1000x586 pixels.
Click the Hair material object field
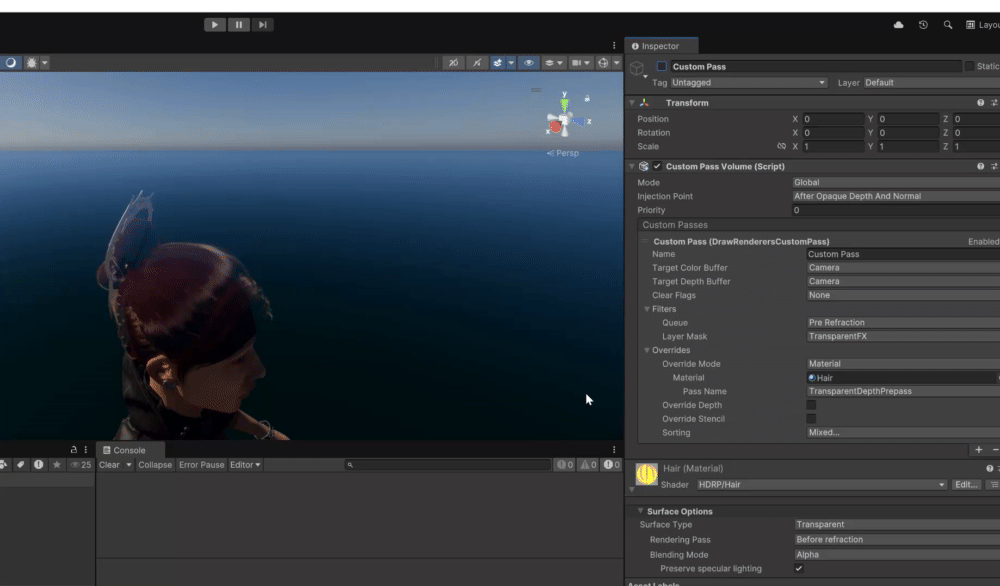coord(902,378)
